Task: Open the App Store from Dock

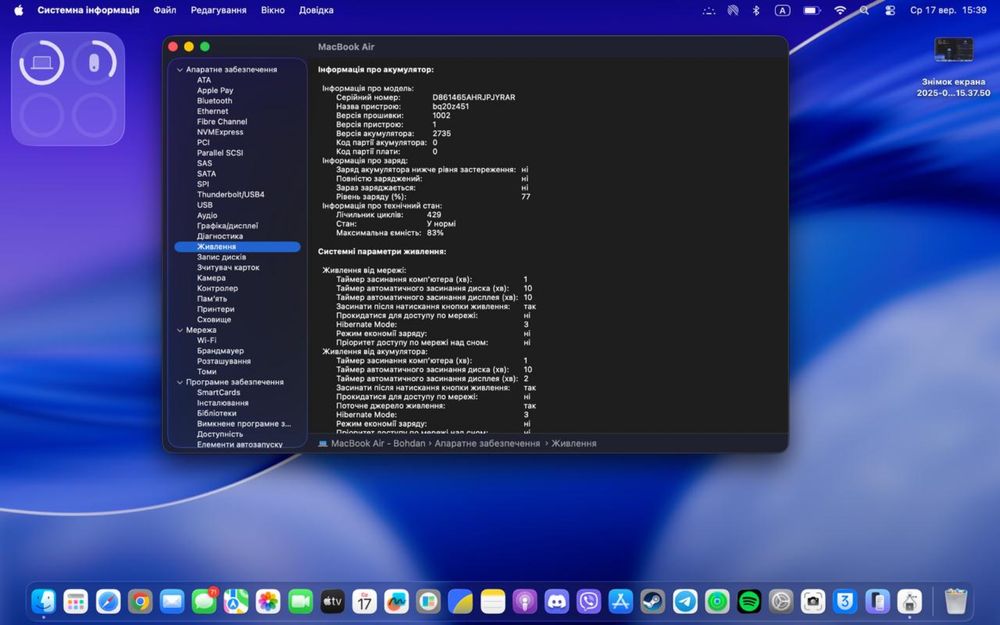Action: click(x=621, y=601)
